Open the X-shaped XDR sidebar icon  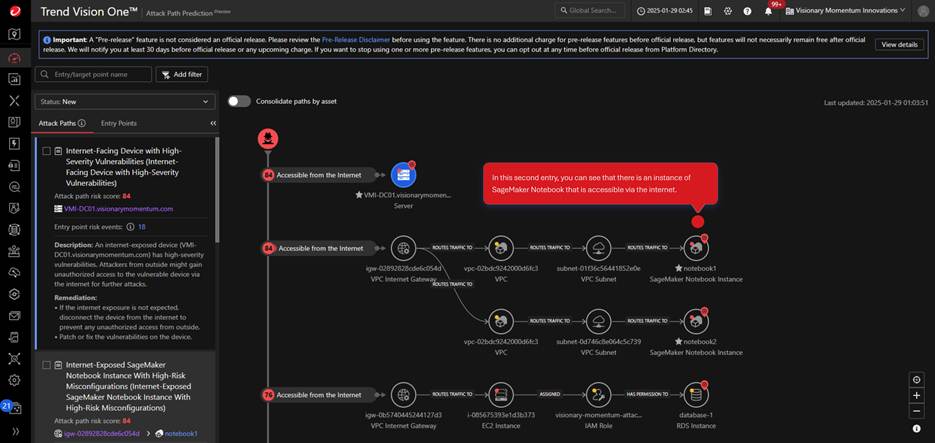14,100
